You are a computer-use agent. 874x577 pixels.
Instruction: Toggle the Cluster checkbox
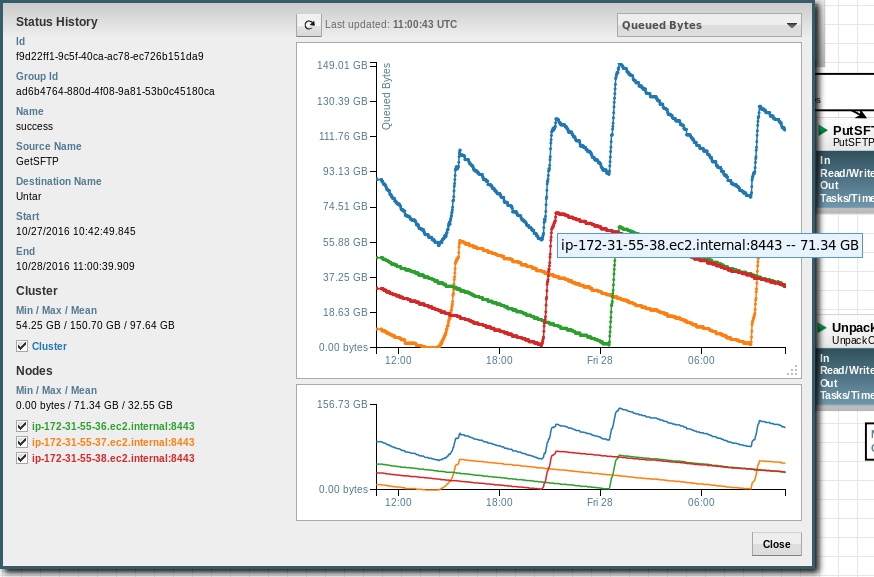[22, 346]
